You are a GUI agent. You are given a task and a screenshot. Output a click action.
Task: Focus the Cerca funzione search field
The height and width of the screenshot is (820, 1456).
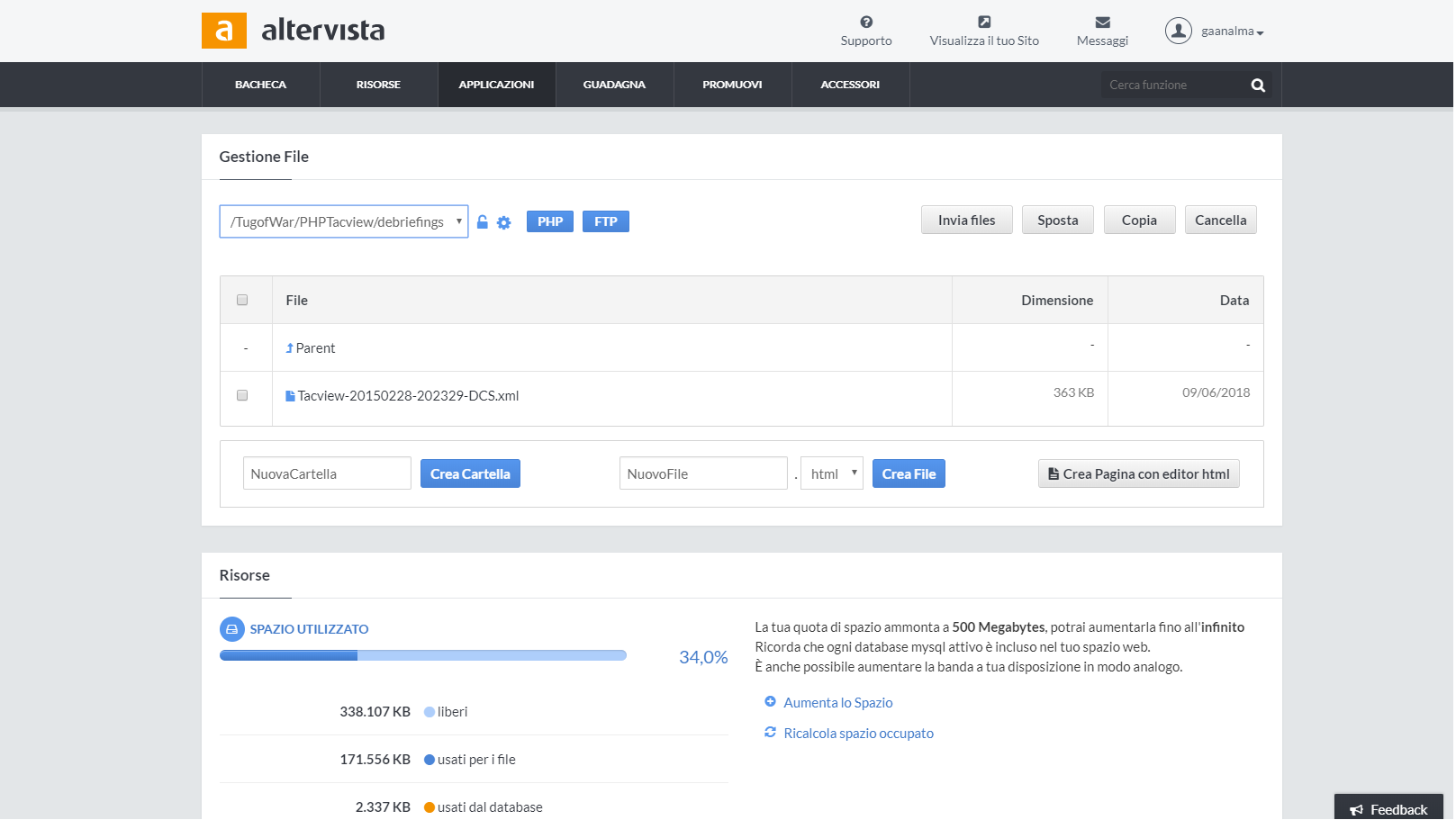(x=1172, y=85)
